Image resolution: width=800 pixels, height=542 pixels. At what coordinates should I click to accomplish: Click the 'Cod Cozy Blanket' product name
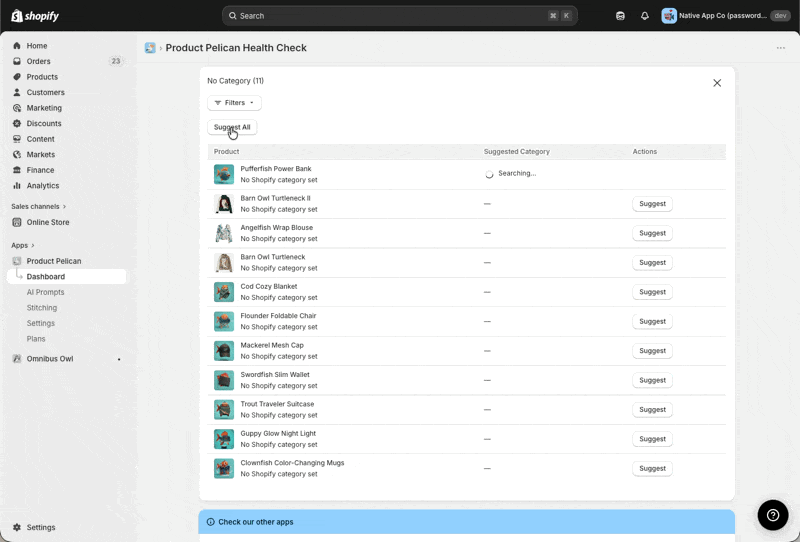pyautogui.click(x=268, y=286)
